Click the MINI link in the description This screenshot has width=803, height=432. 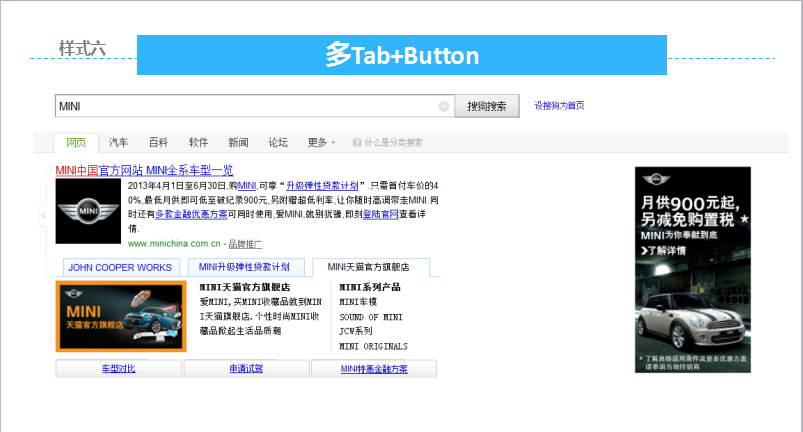coord(247,186)
